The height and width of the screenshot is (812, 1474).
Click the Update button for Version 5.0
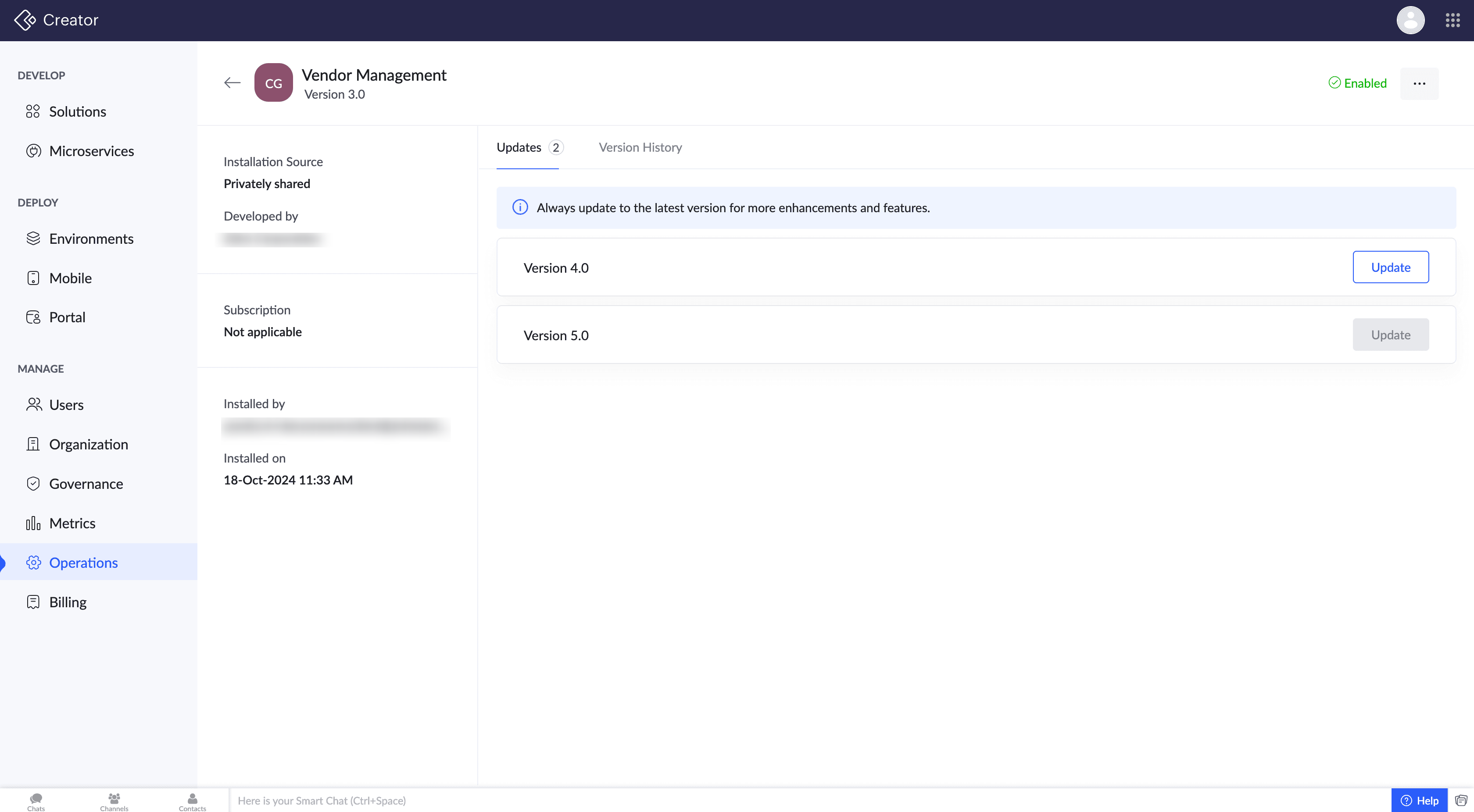coord(1390,335)
